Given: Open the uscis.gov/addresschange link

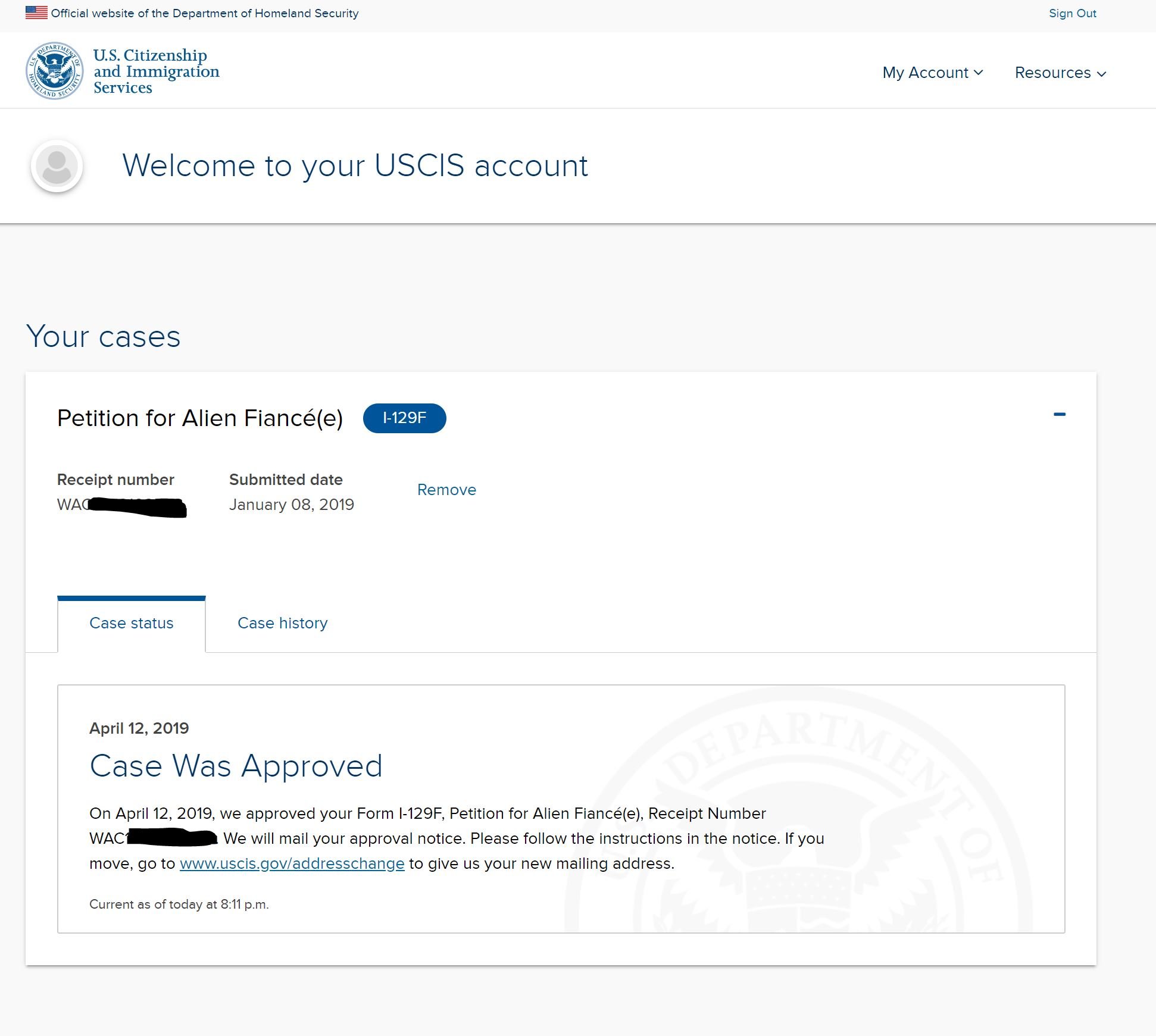Looking at the screenshot, I should (x=292, y=863).
